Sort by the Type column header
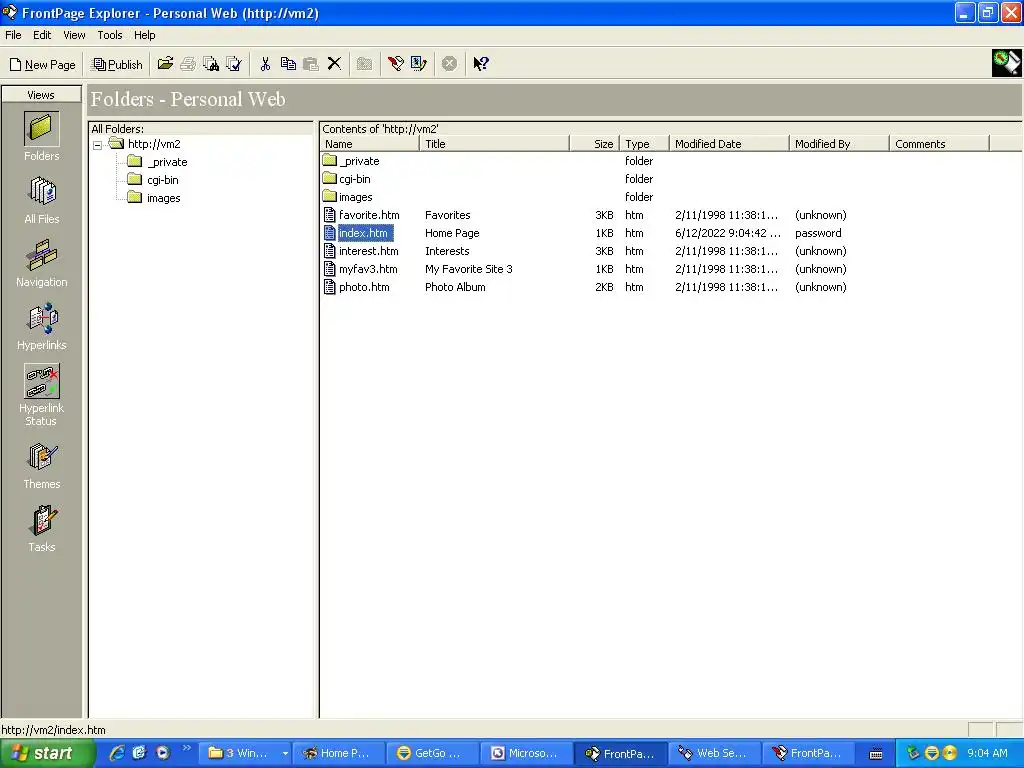1024x768 pixels. 644,144
